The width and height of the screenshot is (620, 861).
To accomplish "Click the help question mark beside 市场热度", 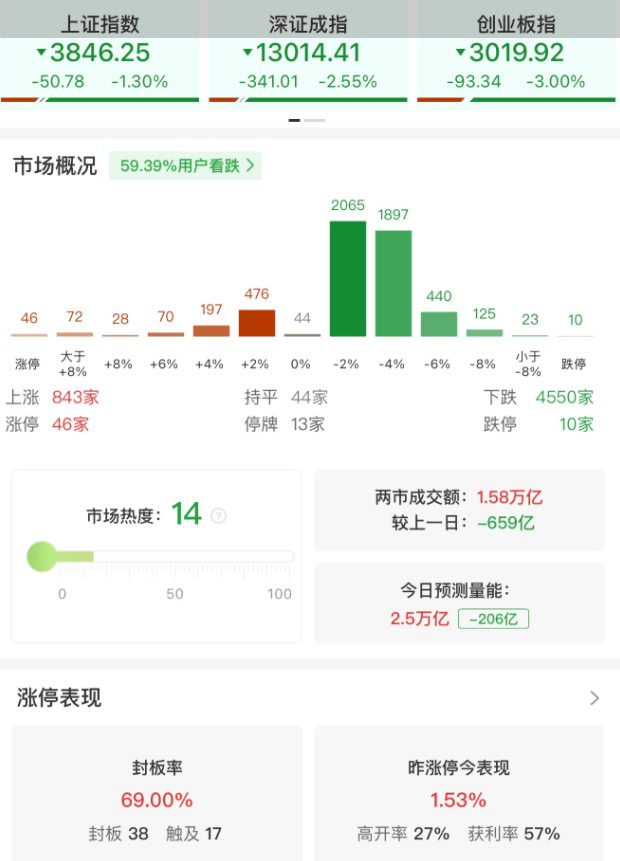I will pyautogui.click(x=219, y=516).
